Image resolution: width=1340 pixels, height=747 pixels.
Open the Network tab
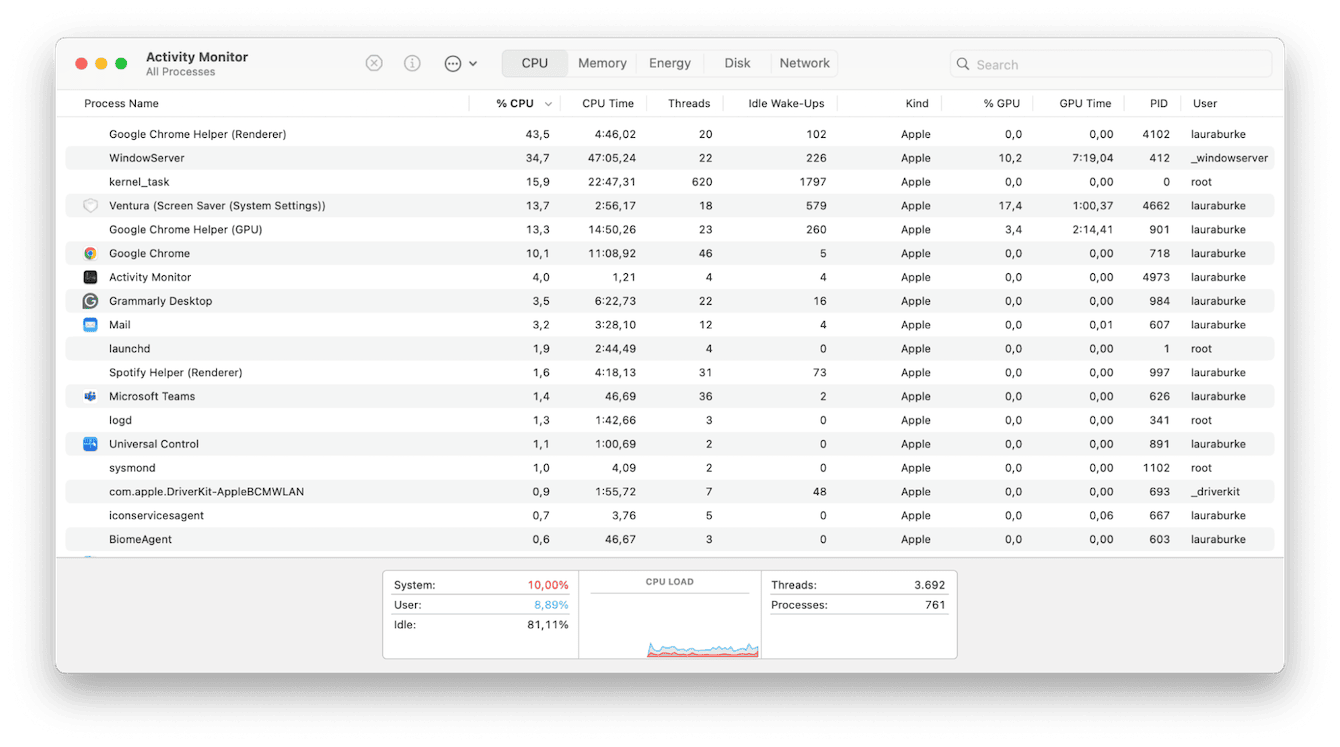(x=804, y=62)
